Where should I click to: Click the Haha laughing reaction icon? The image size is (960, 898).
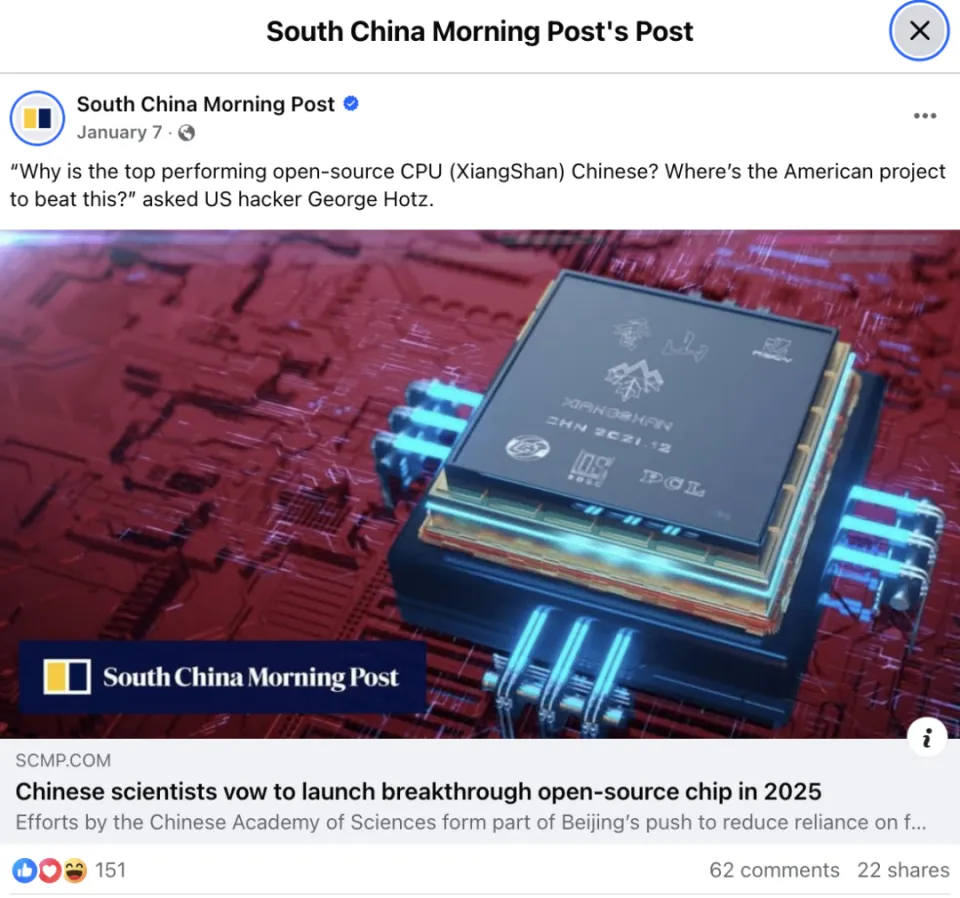click(x=75, y=870)
